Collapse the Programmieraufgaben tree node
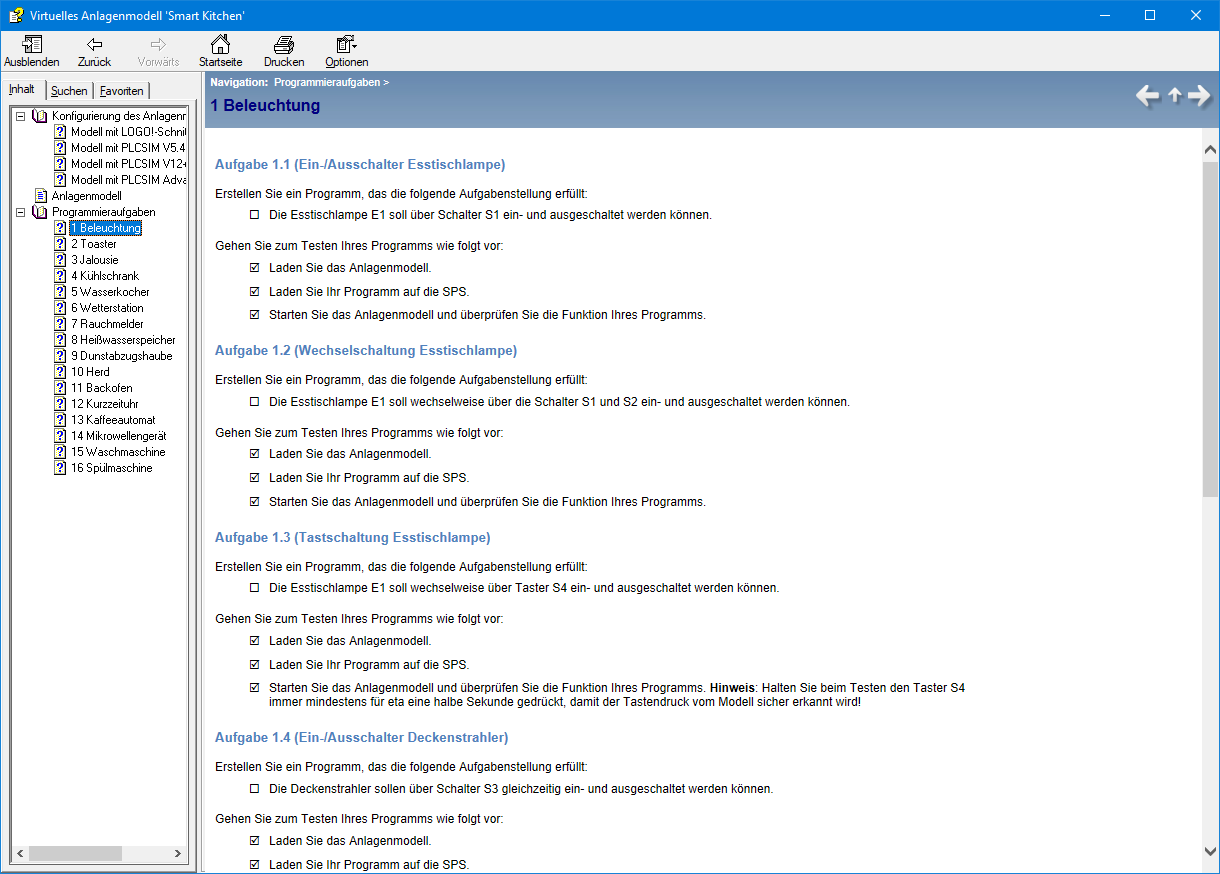 pyautogui.click(x=21, y=212)
